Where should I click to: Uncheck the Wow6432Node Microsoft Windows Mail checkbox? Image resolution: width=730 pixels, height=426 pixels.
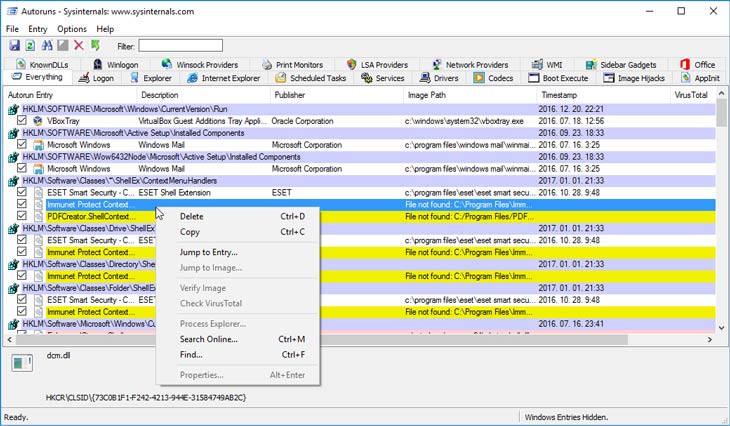pyautogui.click(x=21, y=168)
